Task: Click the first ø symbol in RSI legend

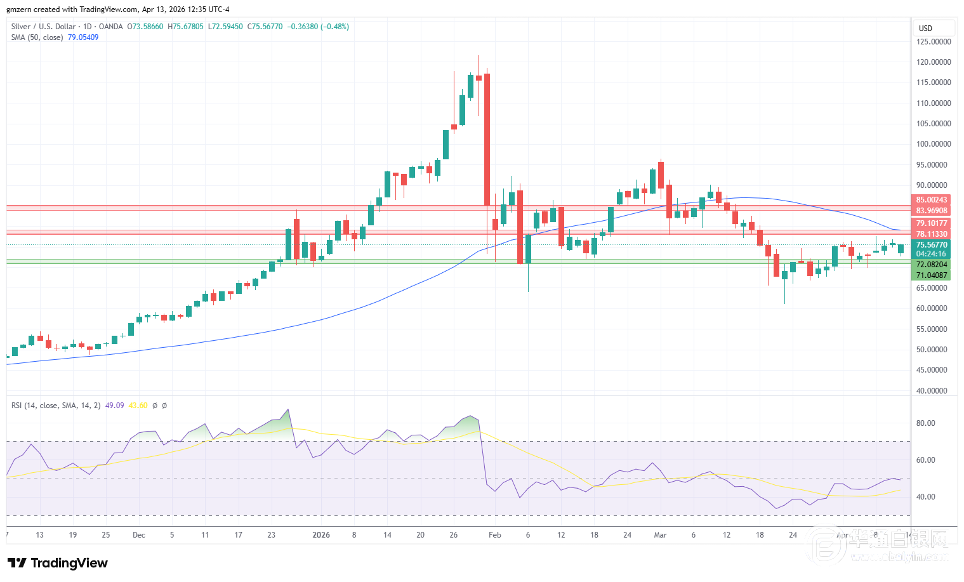Action: coord(155,405)
